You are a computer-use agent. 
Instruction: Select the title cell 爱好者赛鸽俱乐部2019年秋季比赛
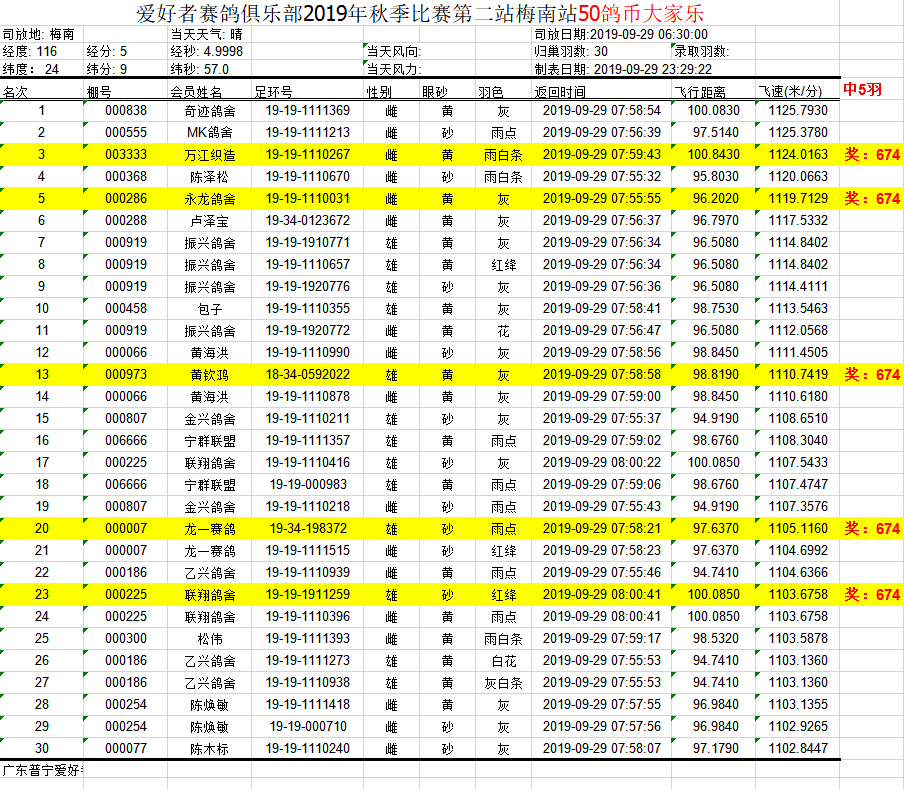tap(420, 13)
